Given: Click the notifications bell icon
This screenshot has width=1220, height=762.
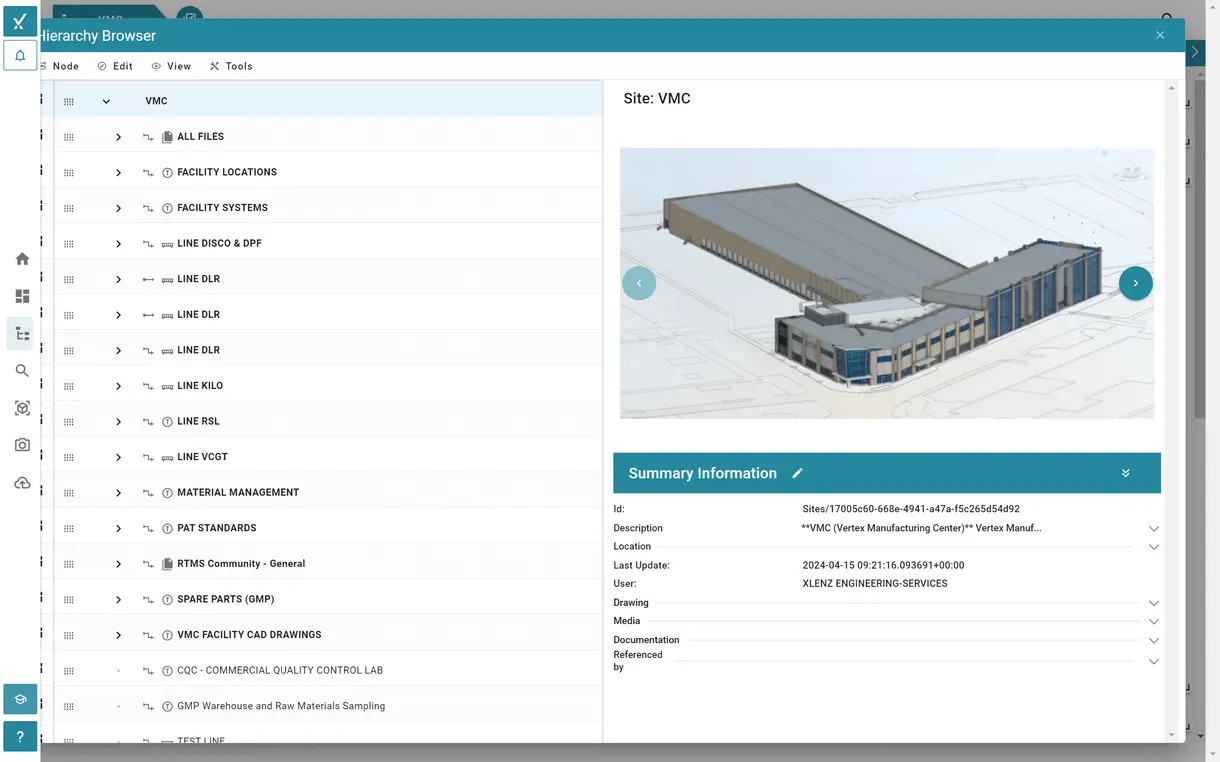Looking at the screenshot, I should pos(20,55).
